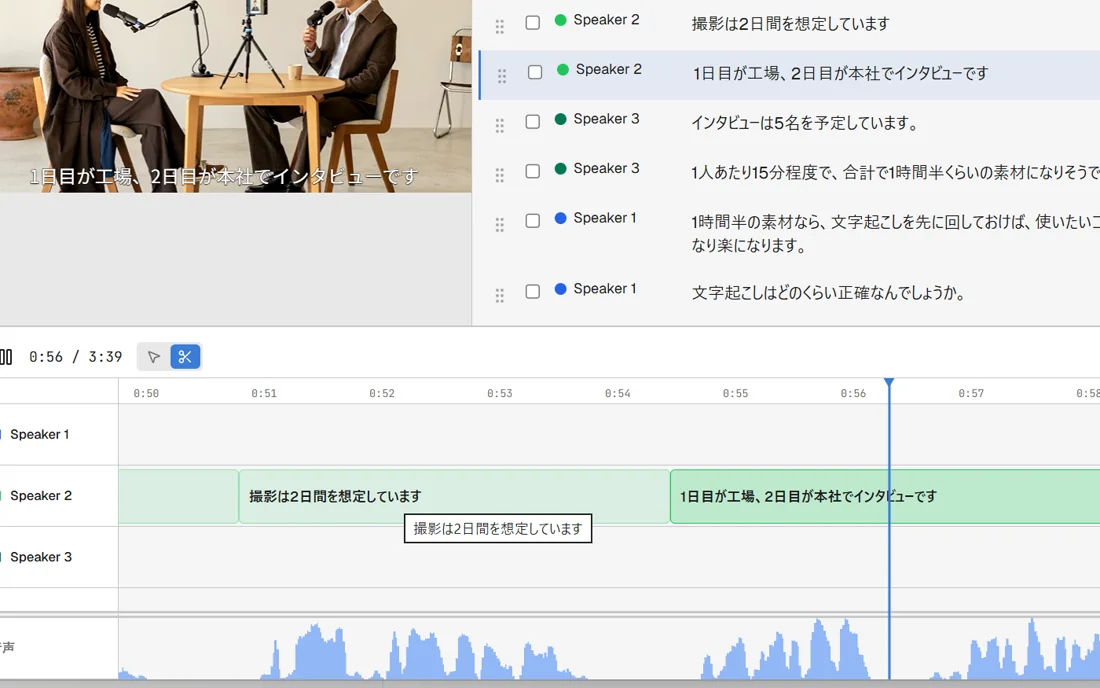Select transcript text インタビューは5名を予定しています。
Screen dimensions: 1100x688
[x=805, y=123]
